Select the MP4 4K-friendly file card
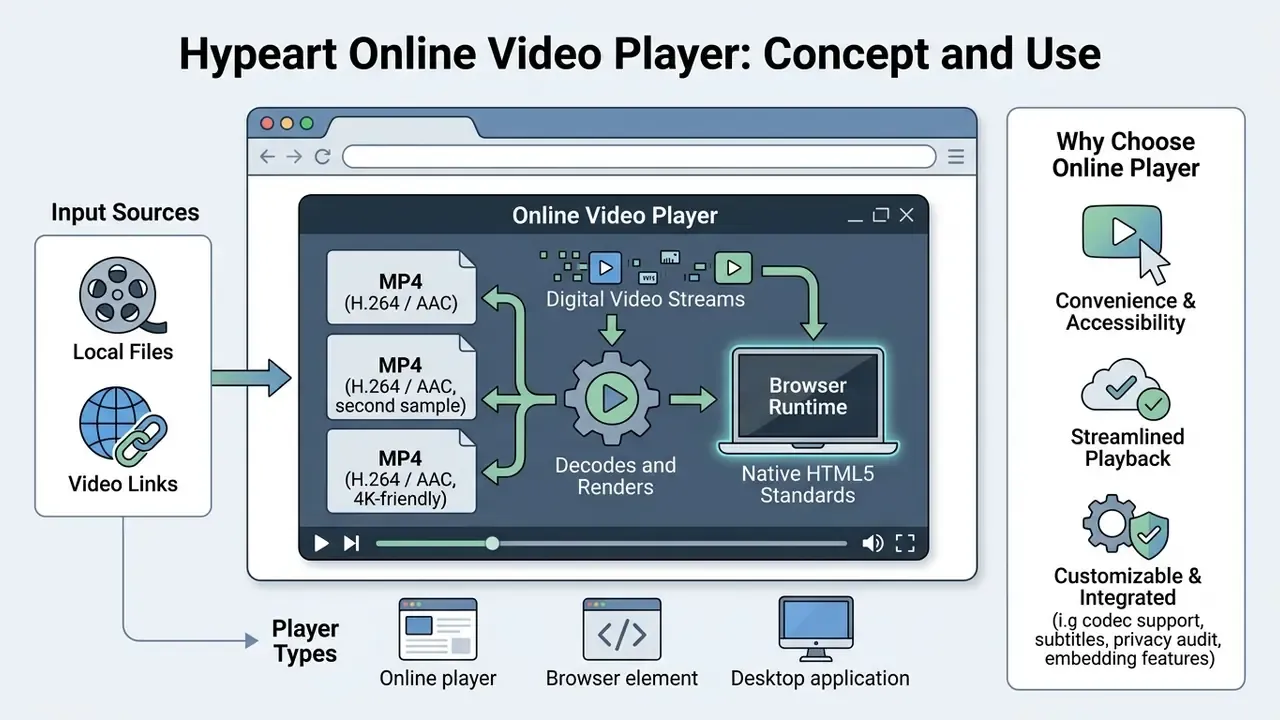 404,469
